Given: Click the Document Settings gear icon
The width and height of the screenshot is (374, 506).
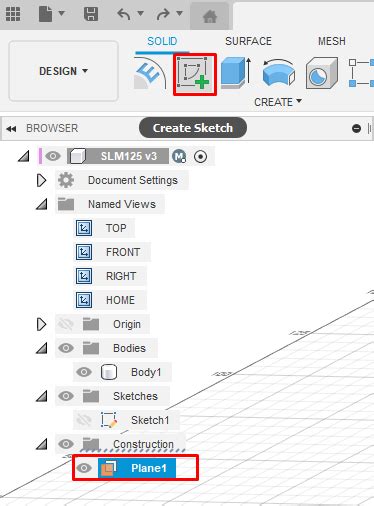Looking at the screenshot, I should coord(66,180).
